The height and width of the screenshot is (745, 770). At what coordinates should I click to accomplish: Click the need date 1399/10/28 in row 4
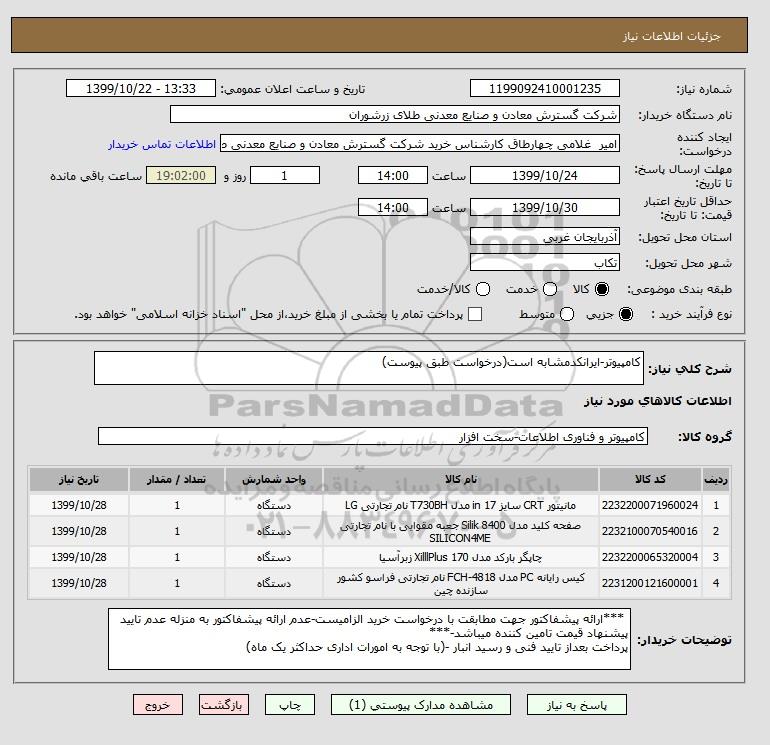pyautogui.click(x=79, y=583)
